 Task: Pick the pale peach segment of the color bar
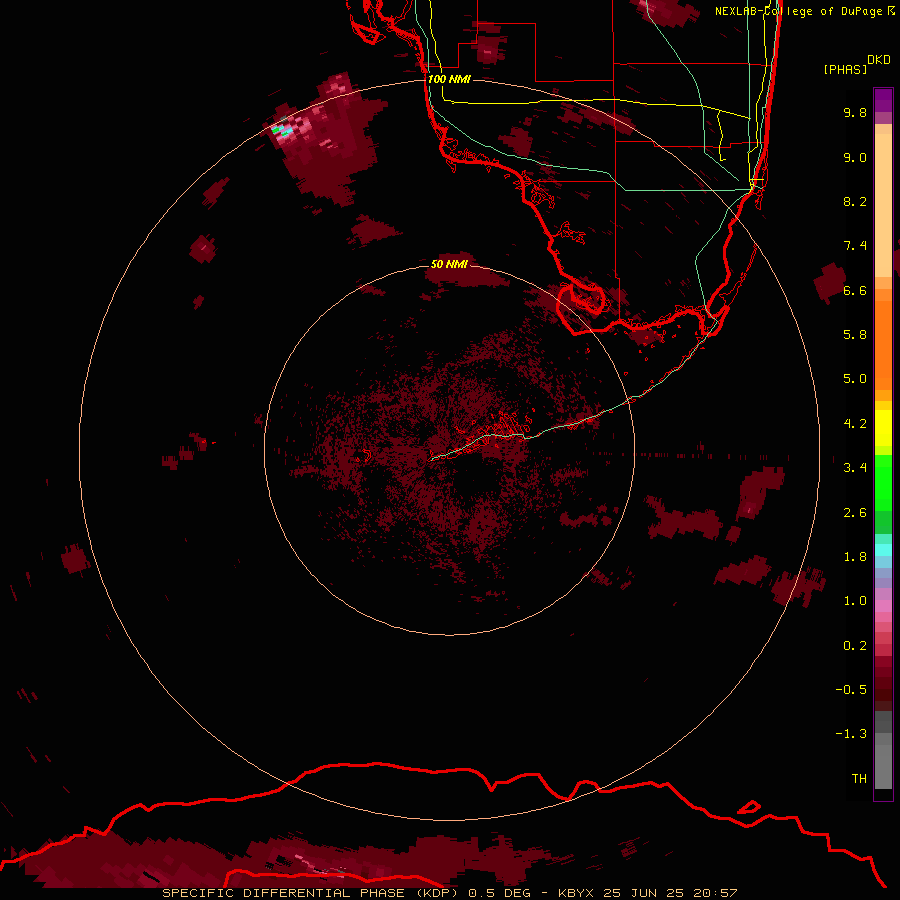click(x=883, y=205)
